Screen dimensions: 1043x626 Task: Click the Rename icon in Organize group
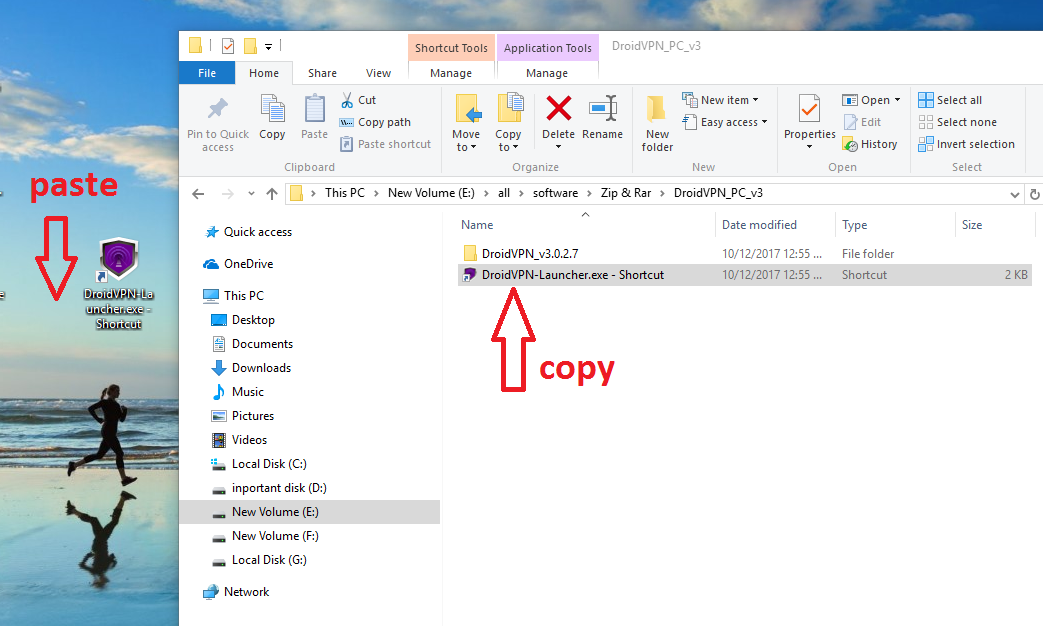click(x=602, y=108)
